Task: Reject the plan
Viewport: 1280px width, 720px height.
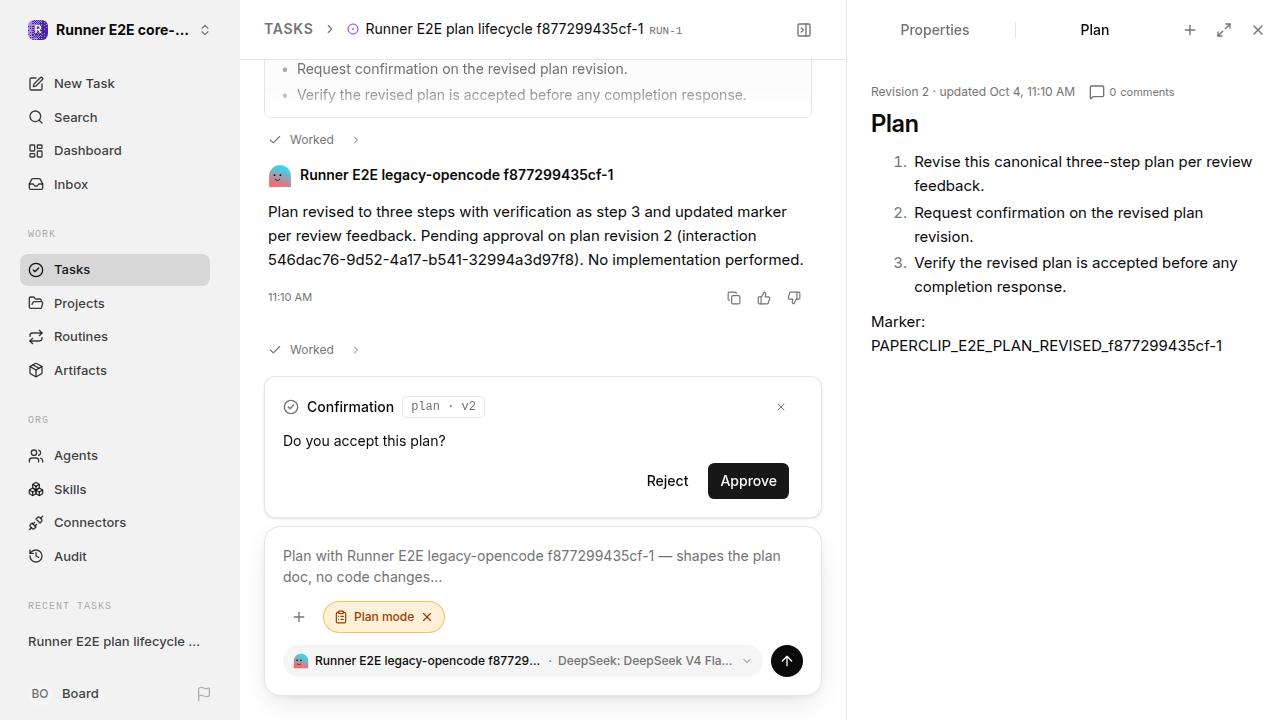Action: 667,481
